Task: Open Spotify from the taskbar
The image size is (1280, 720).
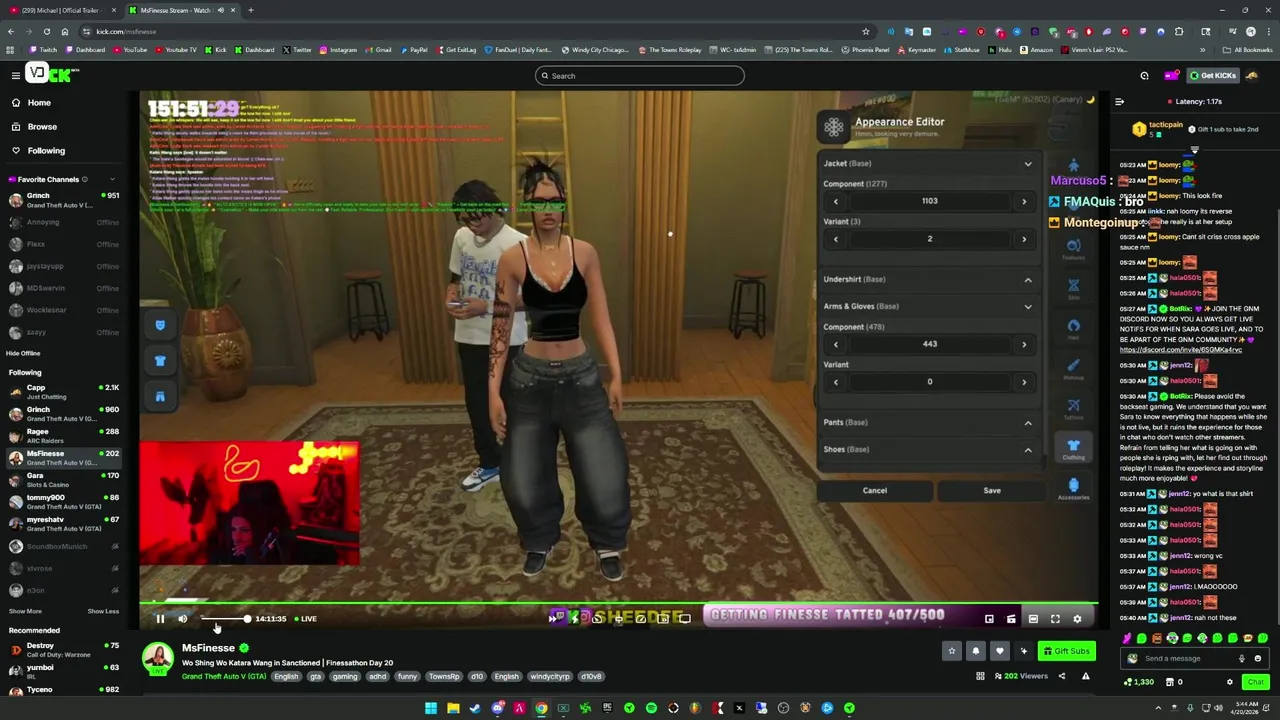Action: (x=651, y=708)
